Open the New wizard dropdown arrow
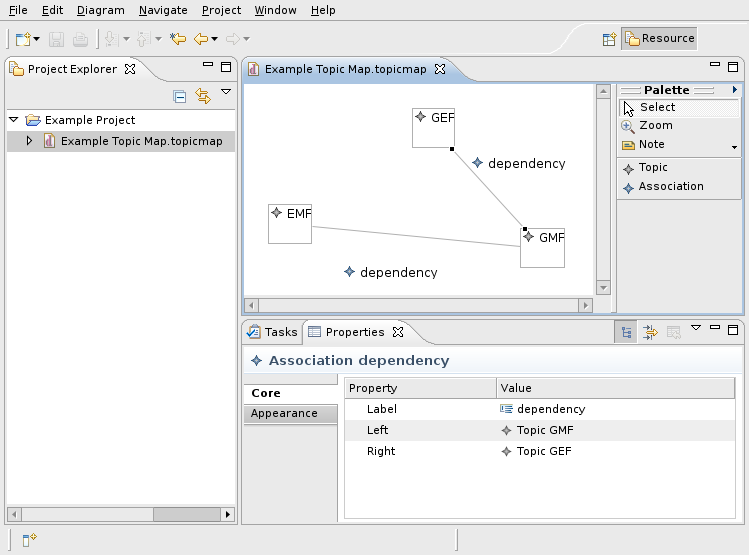This screenshot has width=749, height=555. pos(36,39)
